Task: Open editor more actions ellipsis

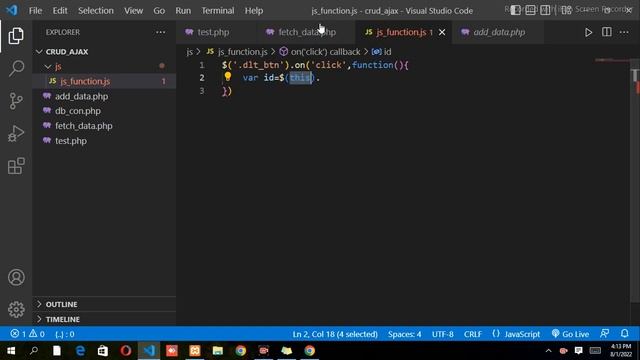Action: point(624,32)
